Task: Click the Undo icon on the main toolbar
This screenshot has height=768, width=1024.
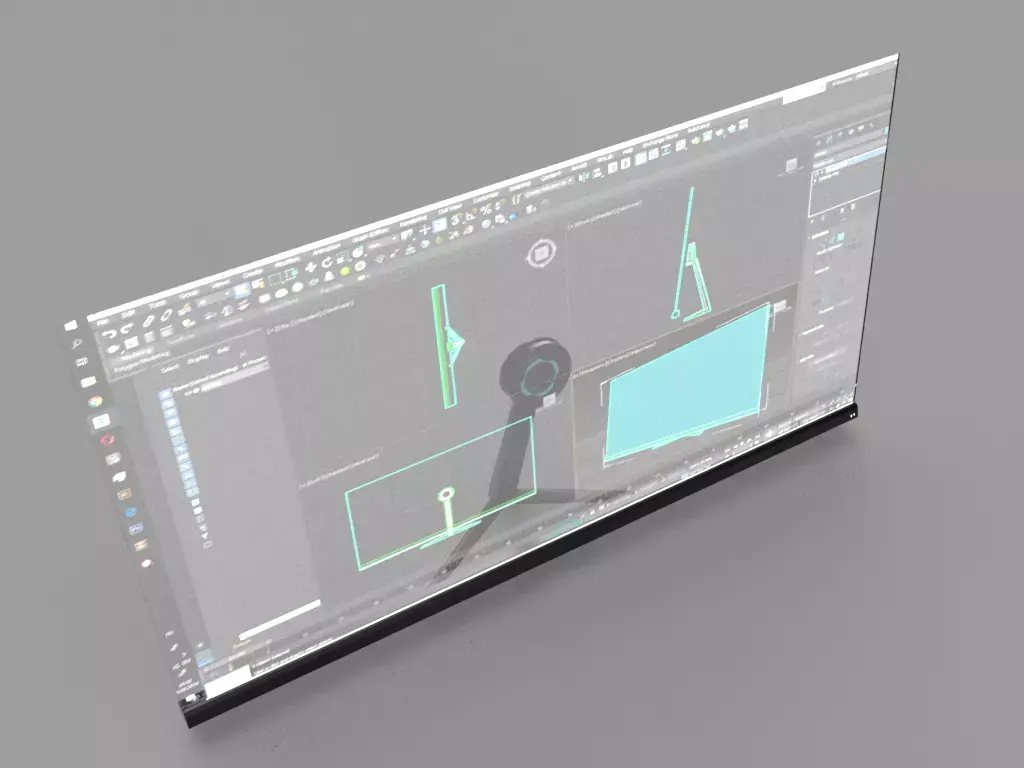Action: (x=109, y=332)
